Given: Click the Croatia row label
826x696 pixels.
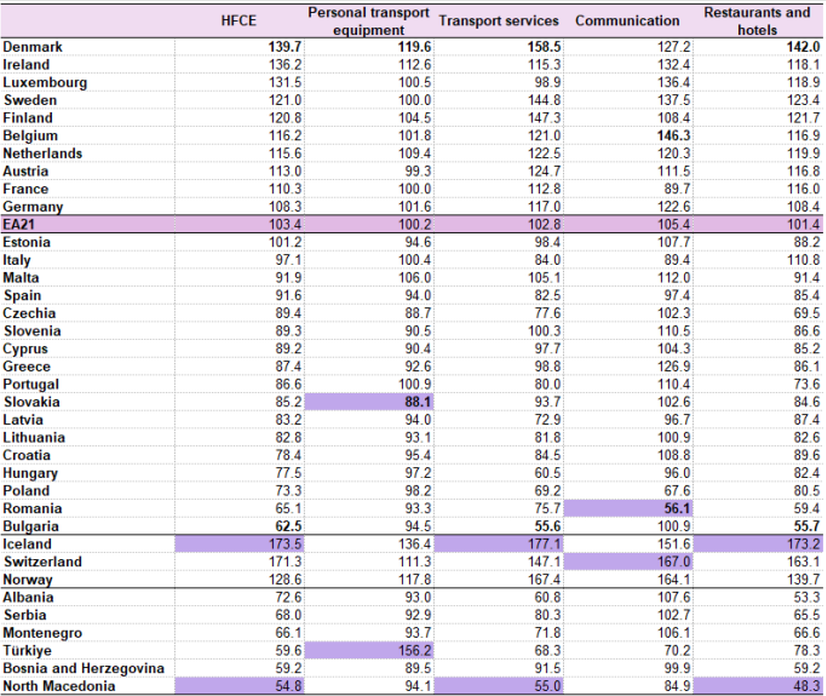Looking at the screenshot, I should tap(27, 455).
